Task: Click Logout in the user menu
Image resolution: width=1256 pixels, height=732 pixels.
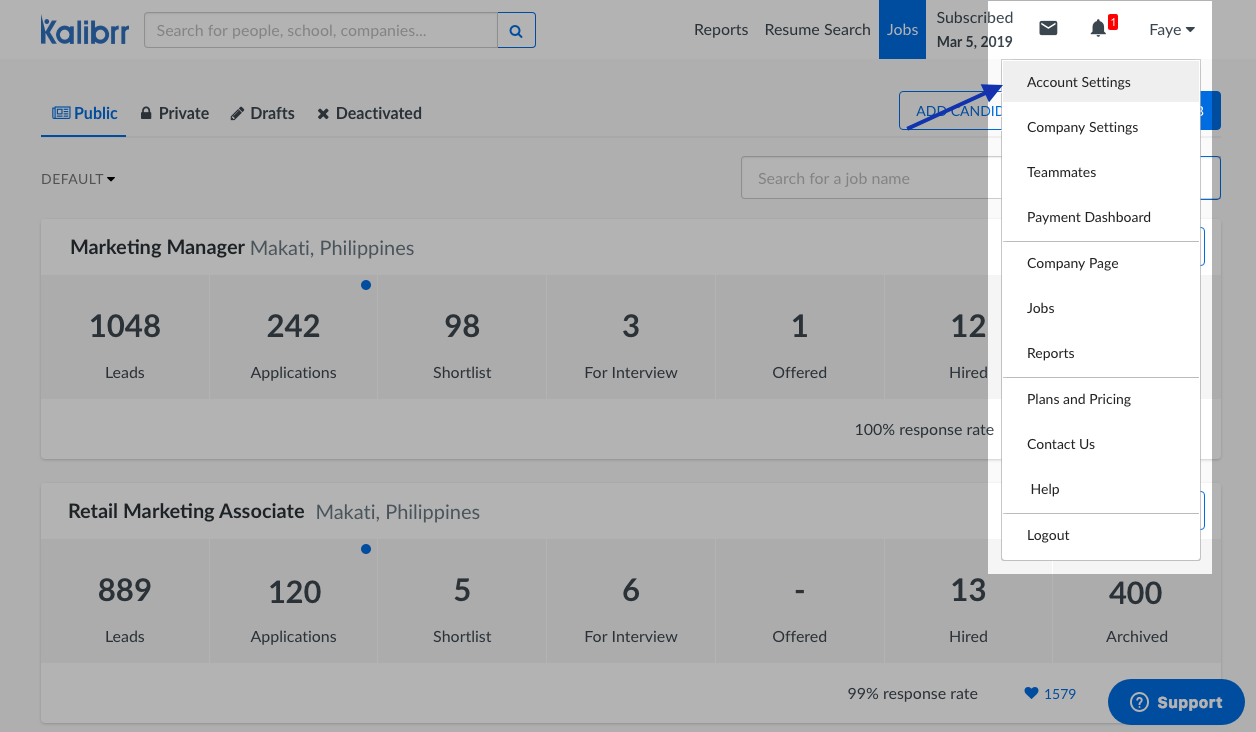Action: [x=1048, y=535]
